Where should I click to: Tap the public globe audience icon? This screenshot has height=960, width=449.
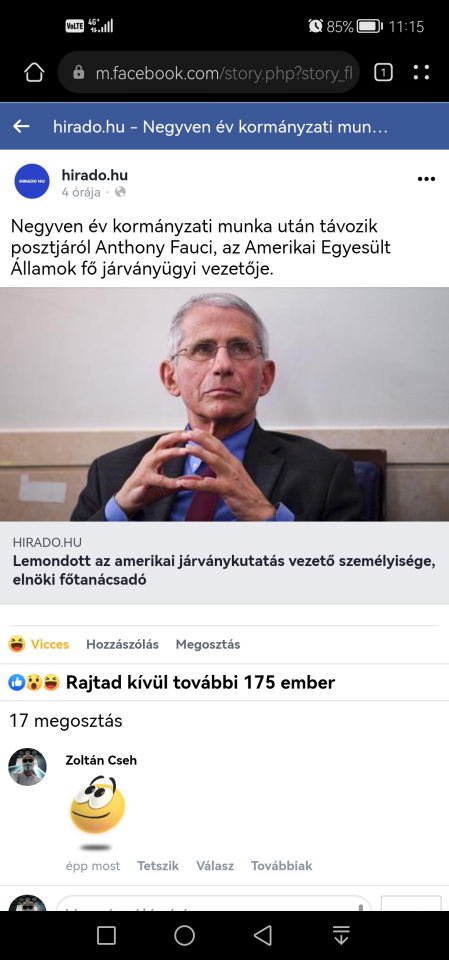pyautogui.click(x=120, y=192)
